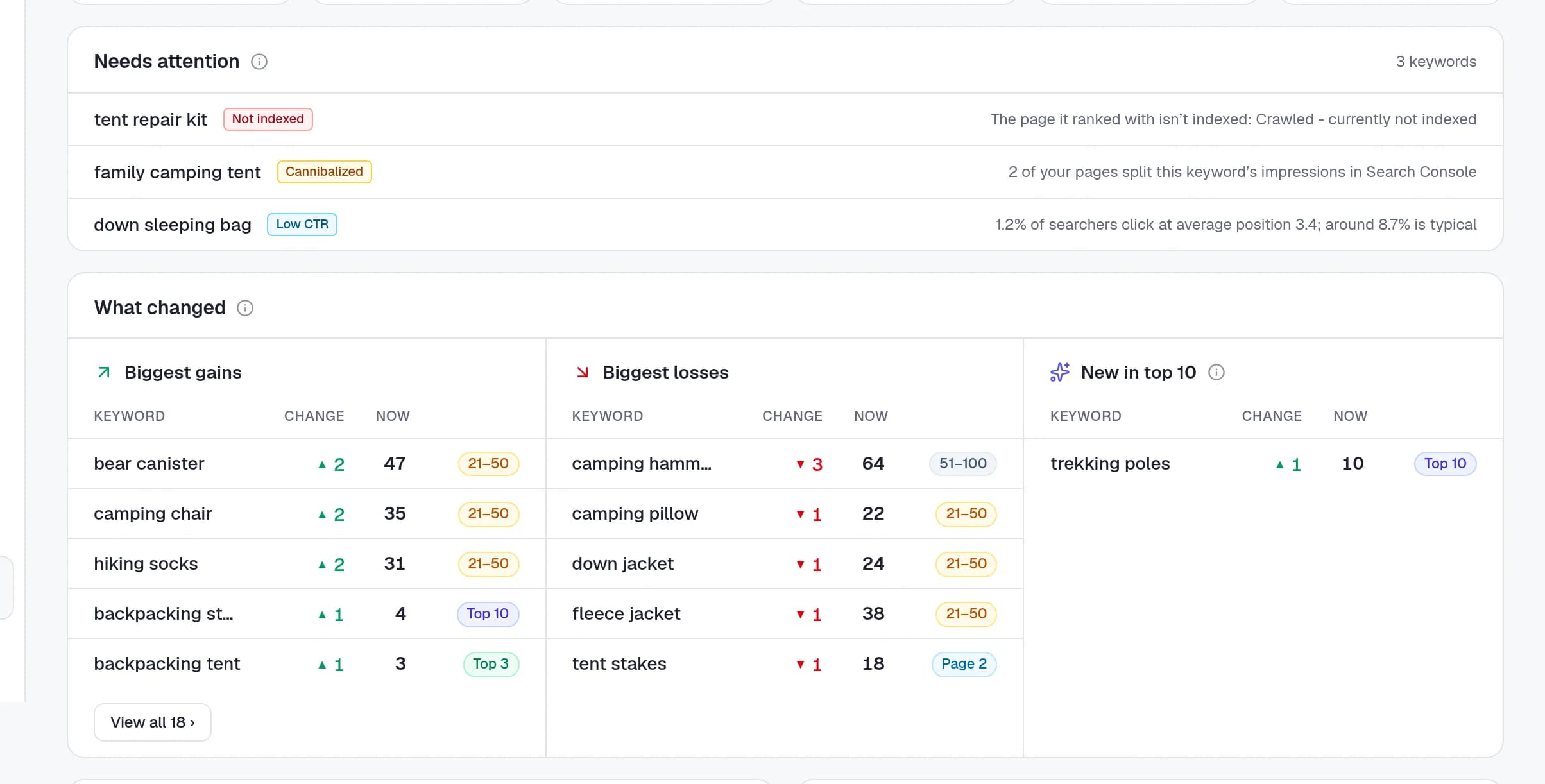Image resolution: width=1545 pixels, height=784 pixels.
Task: Select the Biggest losses arrow icon
Action: point(583,372)
